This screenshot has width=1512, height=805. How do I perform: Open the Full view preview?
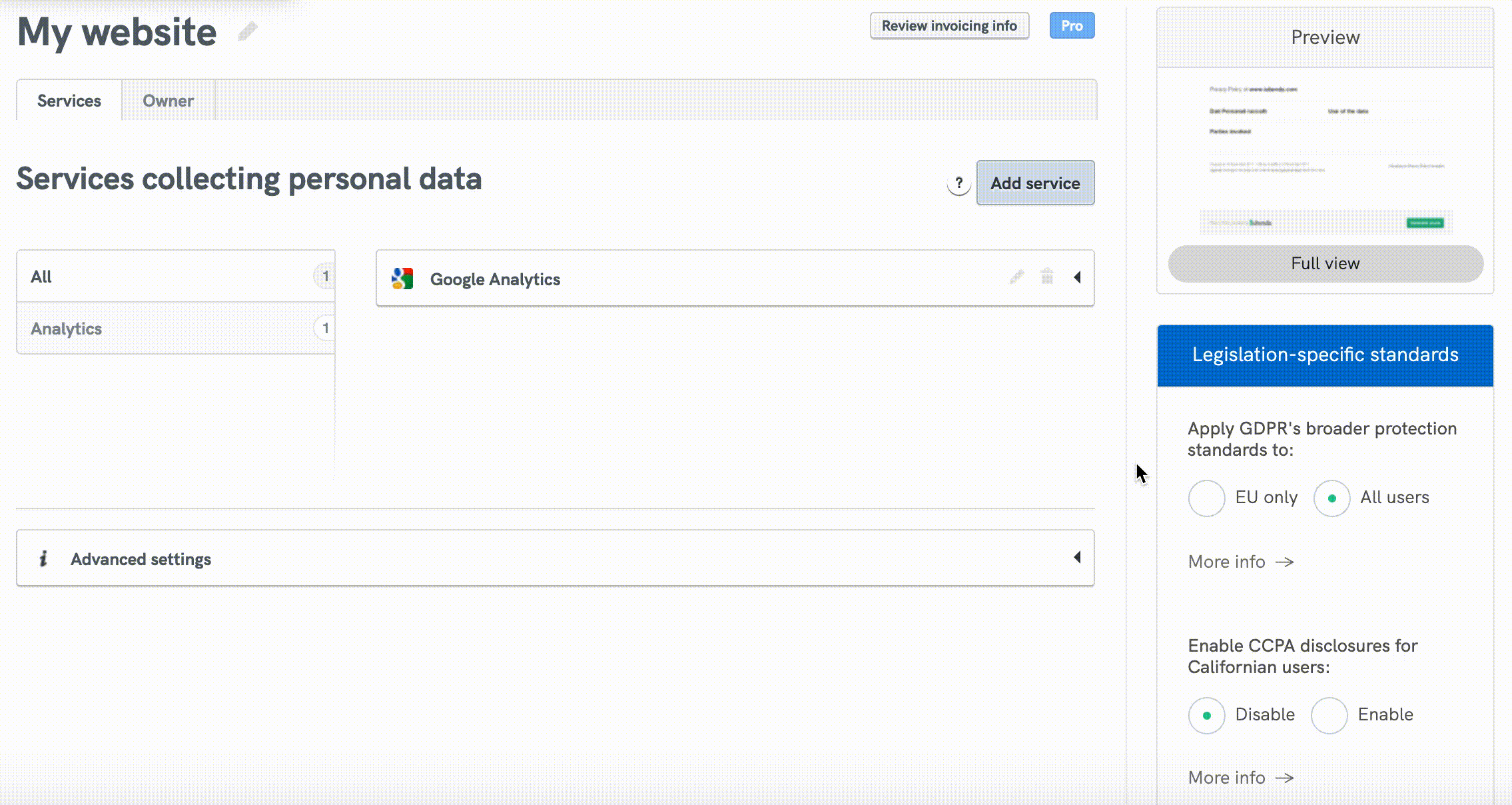pyautogui.click(x=1325, y=263)
